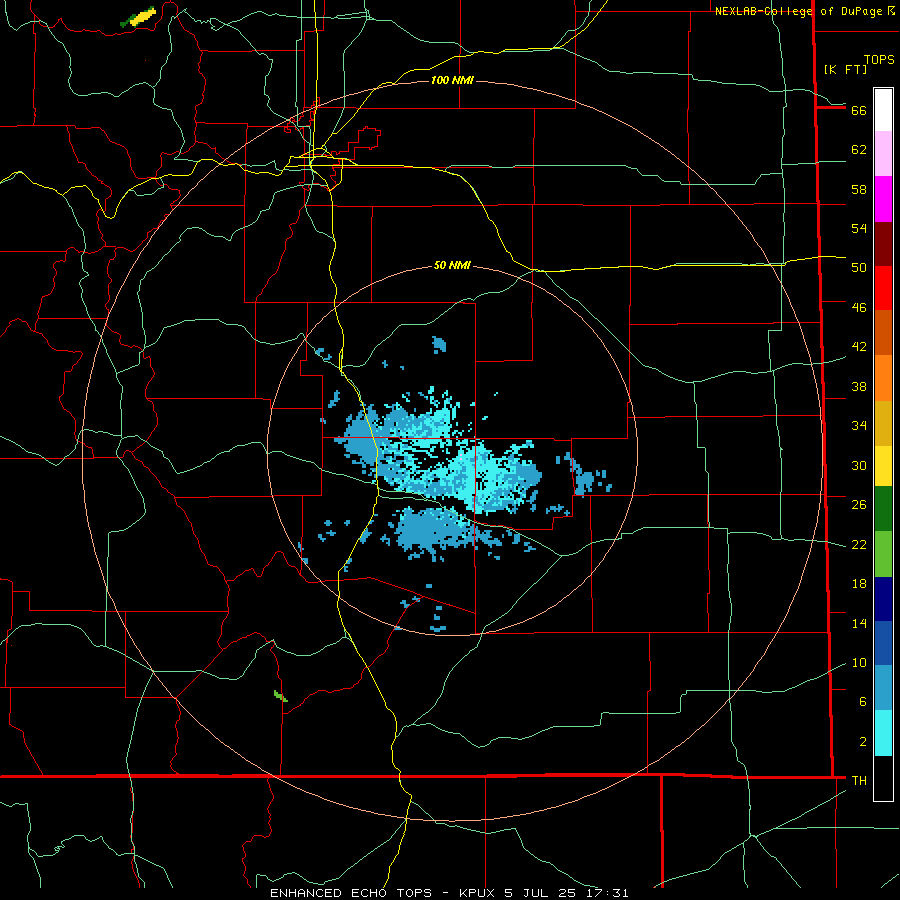Click the NEXLAB-College of DuPage credit text
This screenshot has width=900, height=900.
(799, 11)
